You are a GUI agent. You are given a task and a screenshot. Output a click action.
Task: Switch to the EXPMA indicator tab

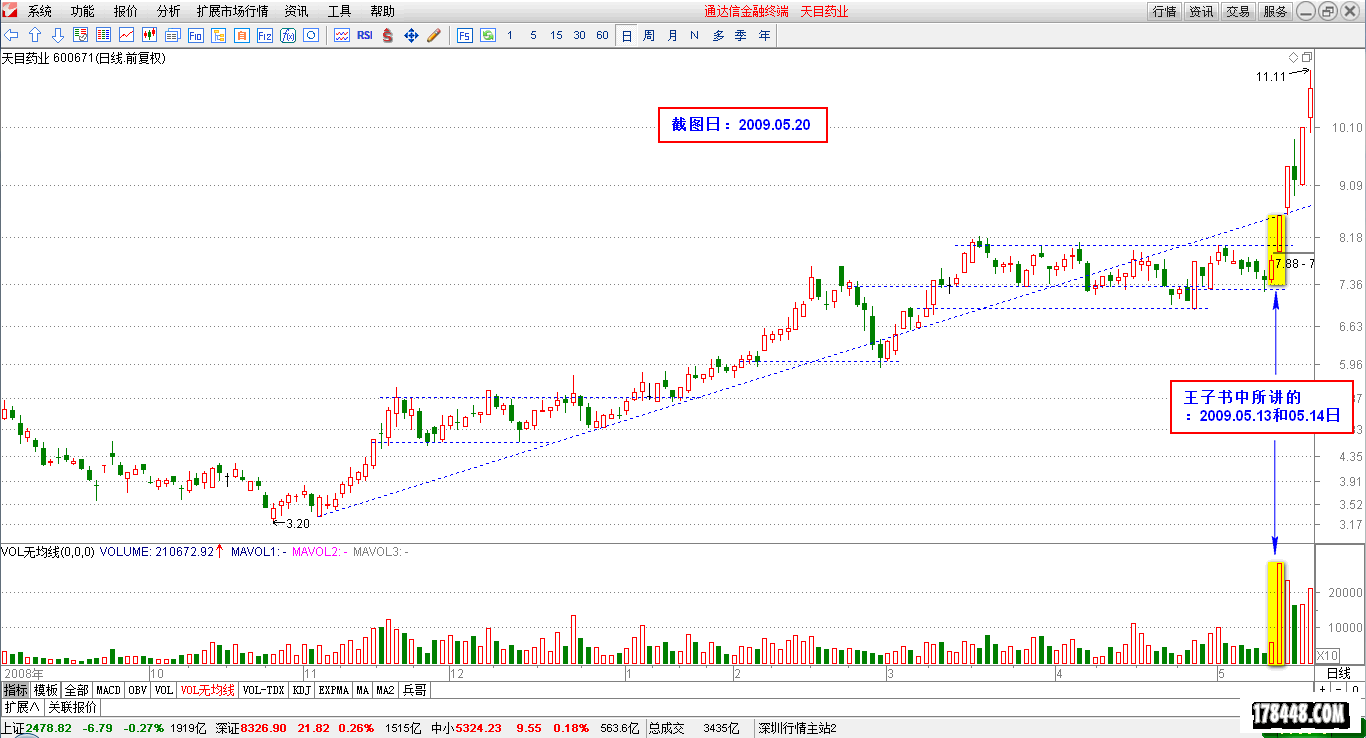coord(335,690)
